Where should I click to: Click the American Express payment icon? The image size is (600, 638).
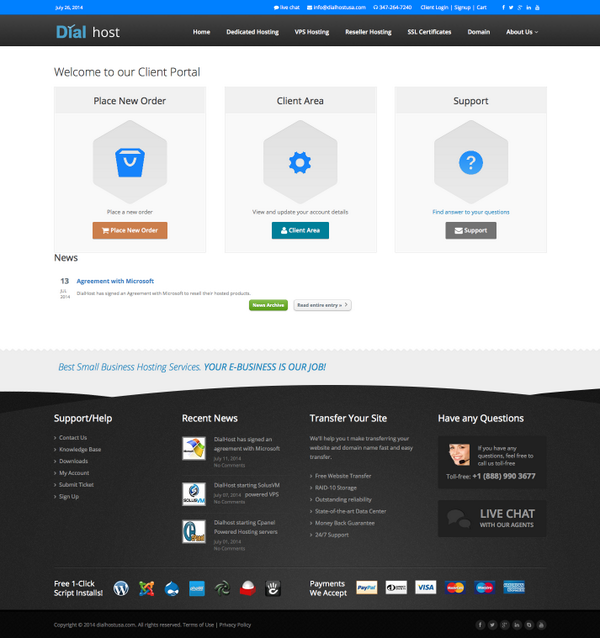pyautogui.click(x=514, y=588)
